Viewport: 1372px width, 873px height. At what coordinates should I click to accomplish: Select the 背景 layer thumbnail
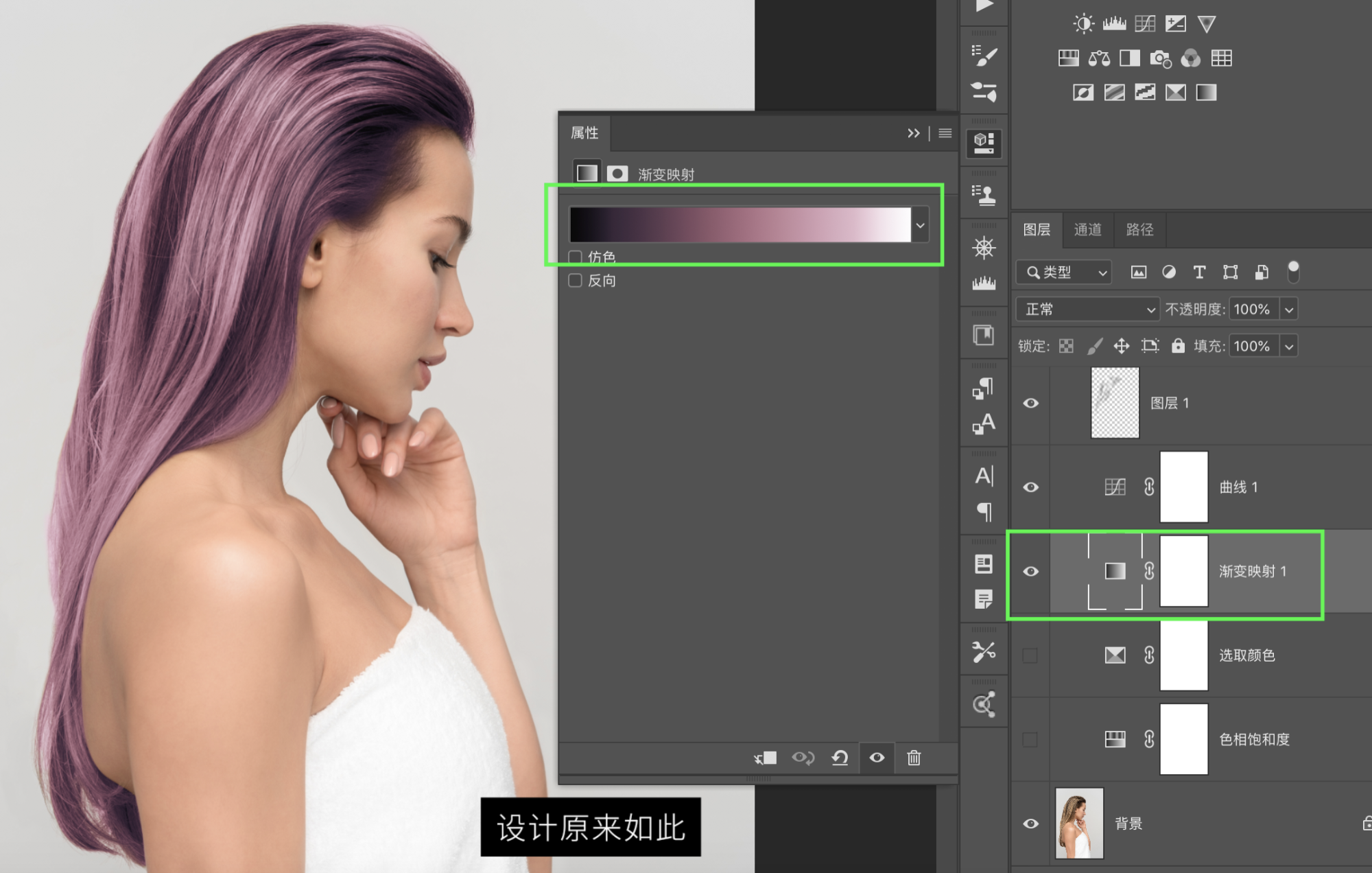tap(1079, 823)
